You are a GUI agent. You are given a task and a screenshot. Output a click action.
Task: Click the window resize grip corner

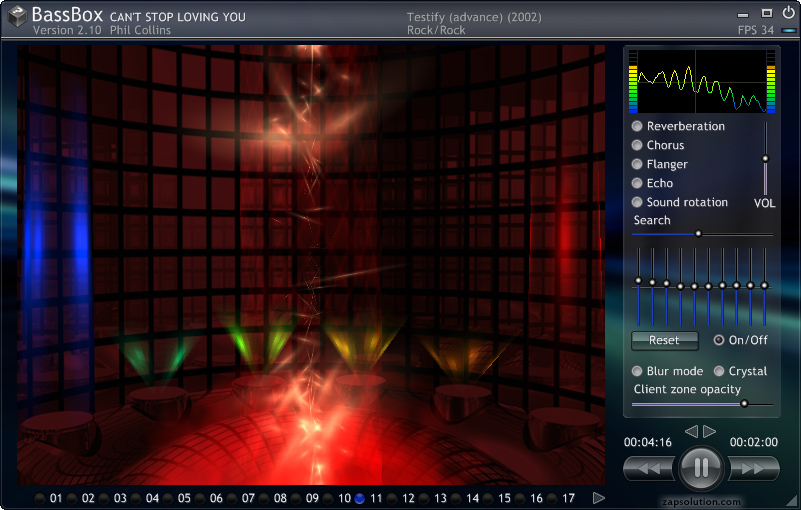point(792,500)
